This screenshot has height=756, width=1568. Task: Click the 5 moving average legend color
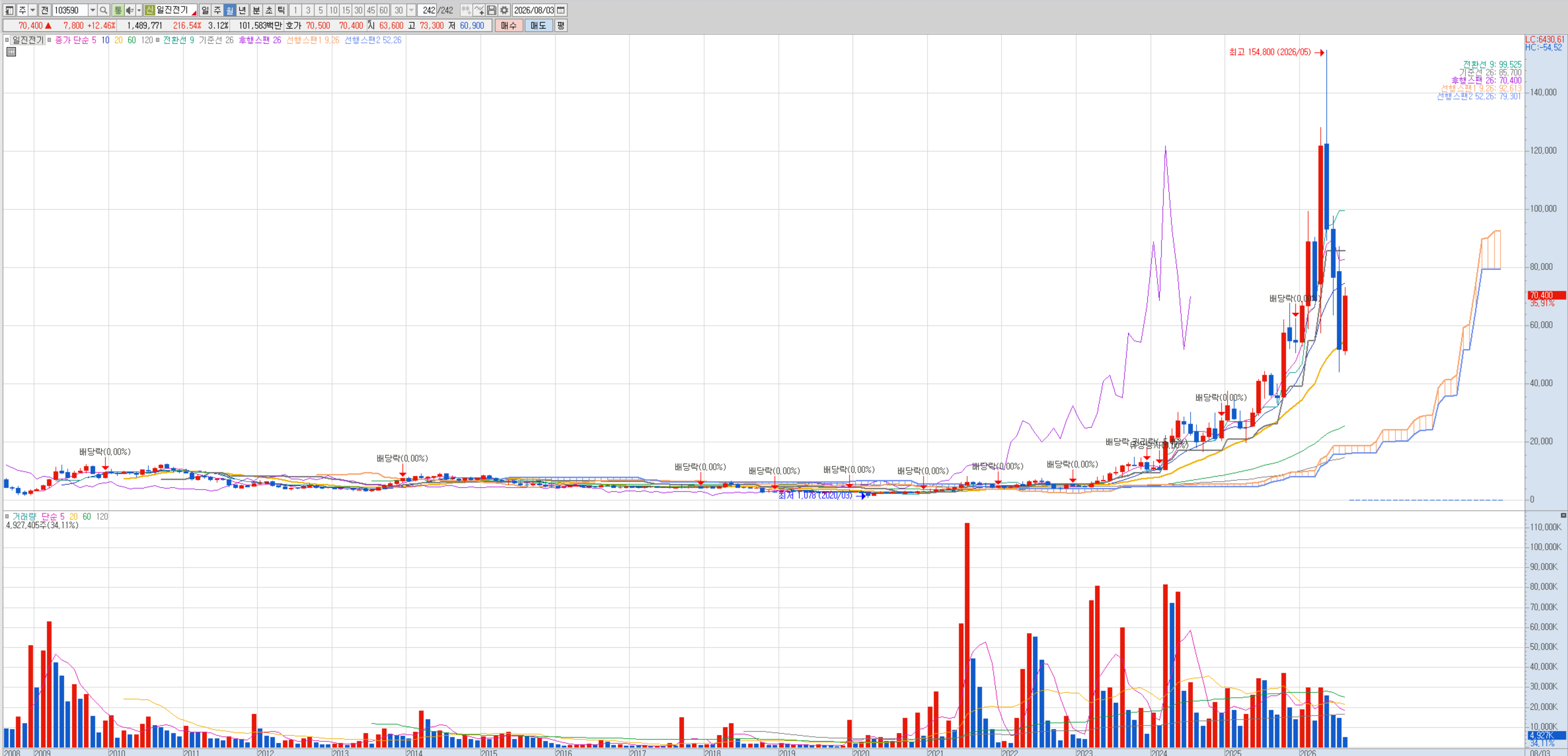pos(94,40)
